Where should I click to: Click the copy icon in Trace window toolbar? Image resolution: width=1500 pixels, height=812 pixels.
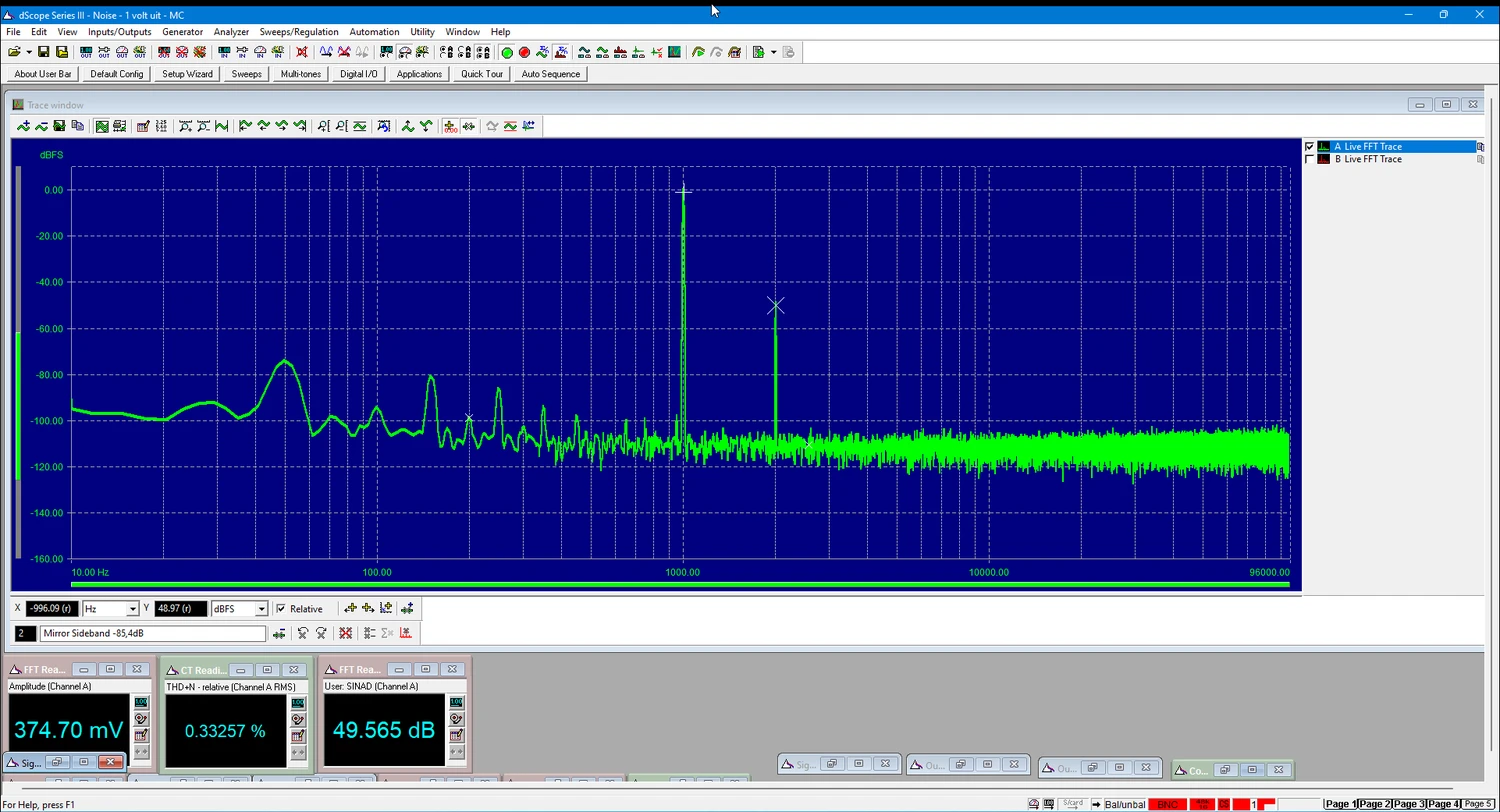pyautogui.click(x=77, y=126)
